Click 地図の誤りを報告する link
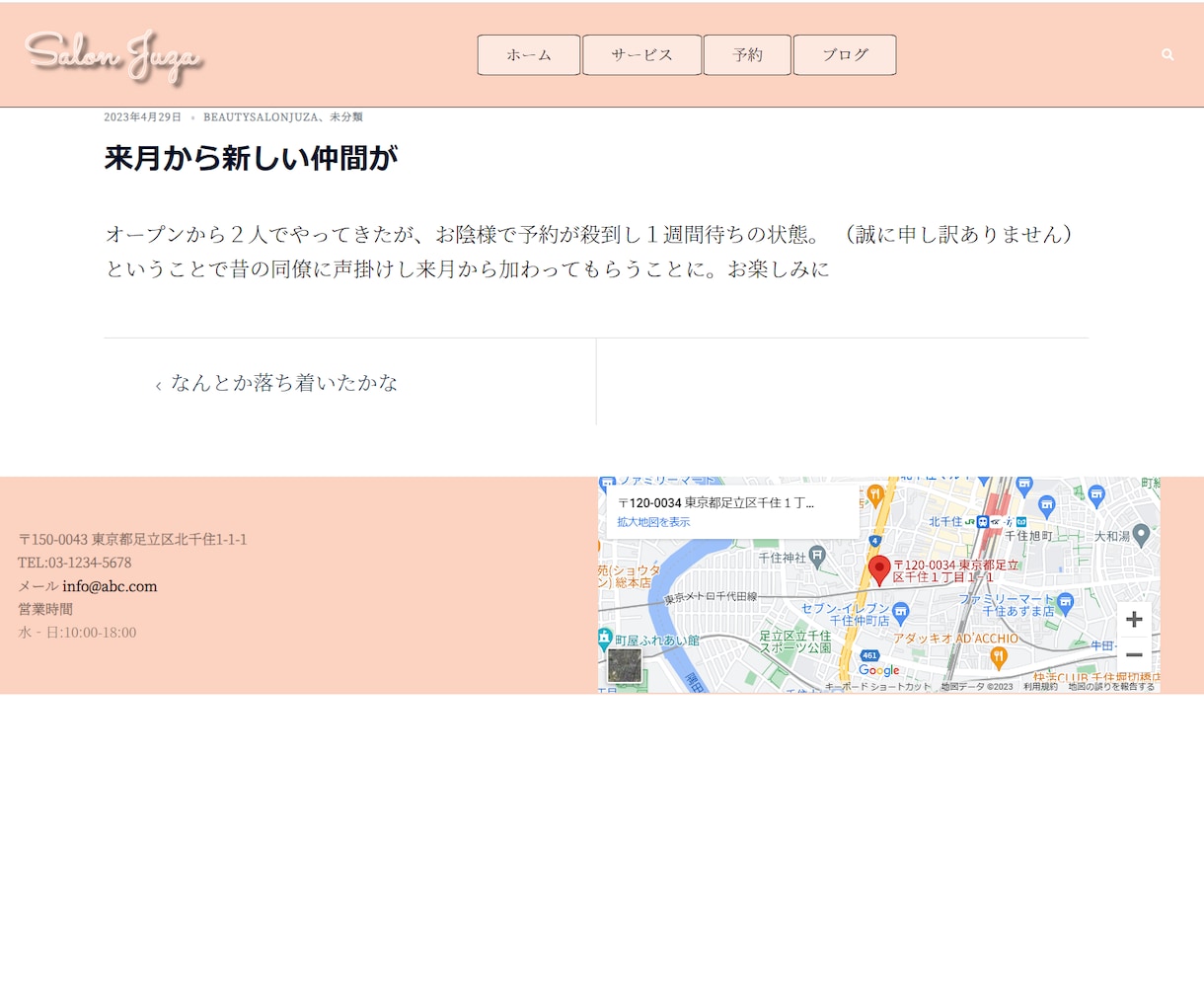The height and width of the screenshot is (981, 1204). tap(1111, 687)
